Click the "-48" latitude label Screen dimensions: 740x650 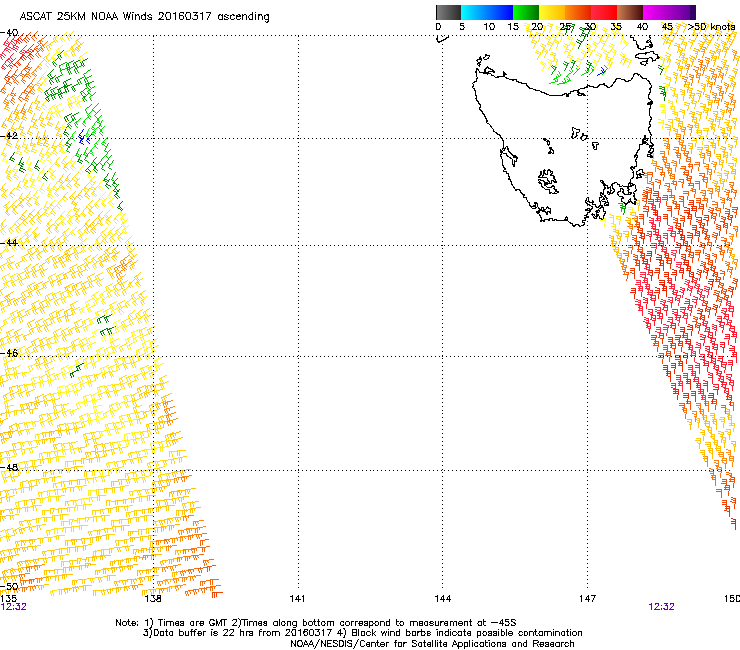tap(9, 467)
